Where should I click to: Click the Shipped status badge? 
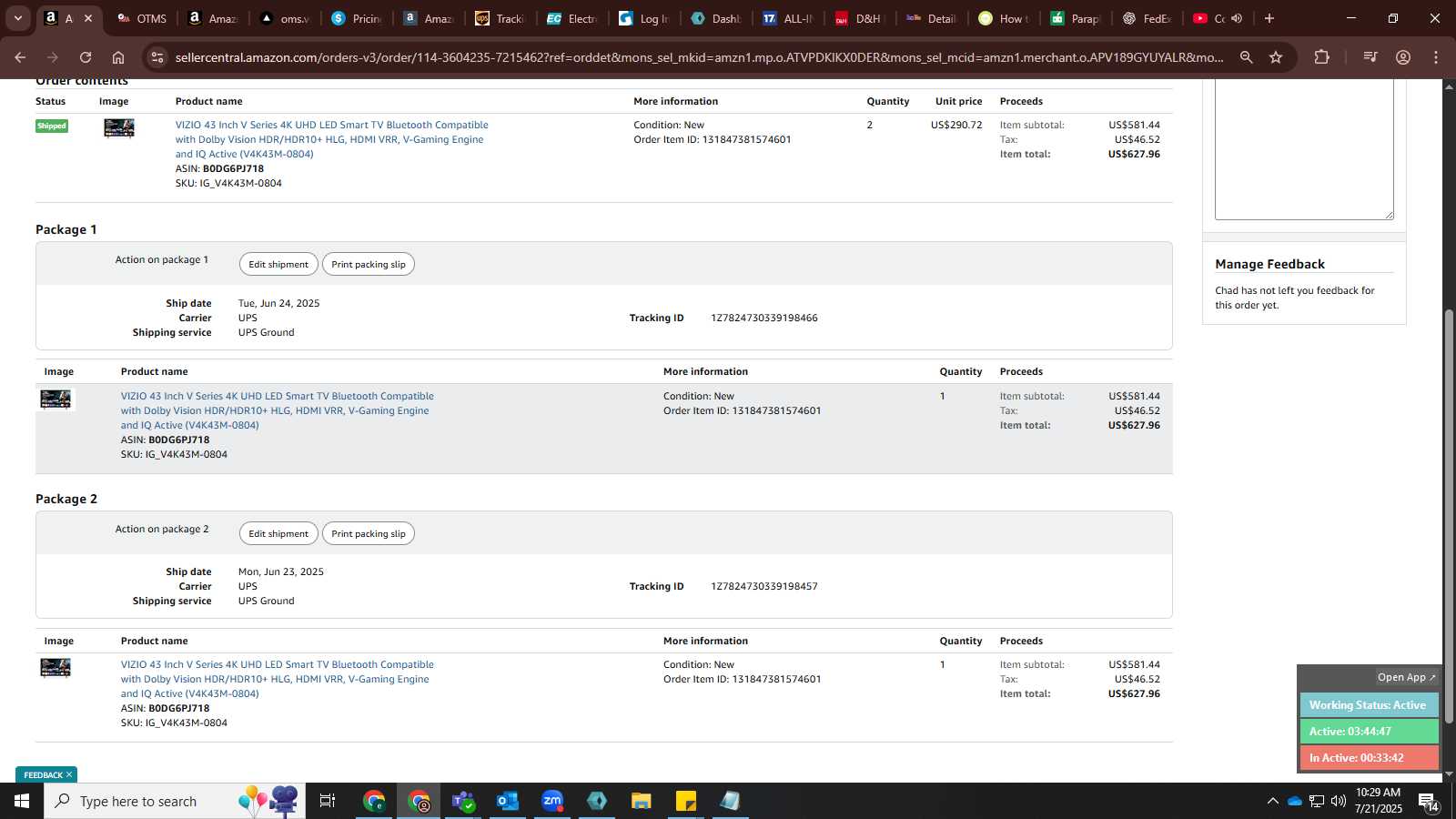pyautogui.click(x=52, y=126)
